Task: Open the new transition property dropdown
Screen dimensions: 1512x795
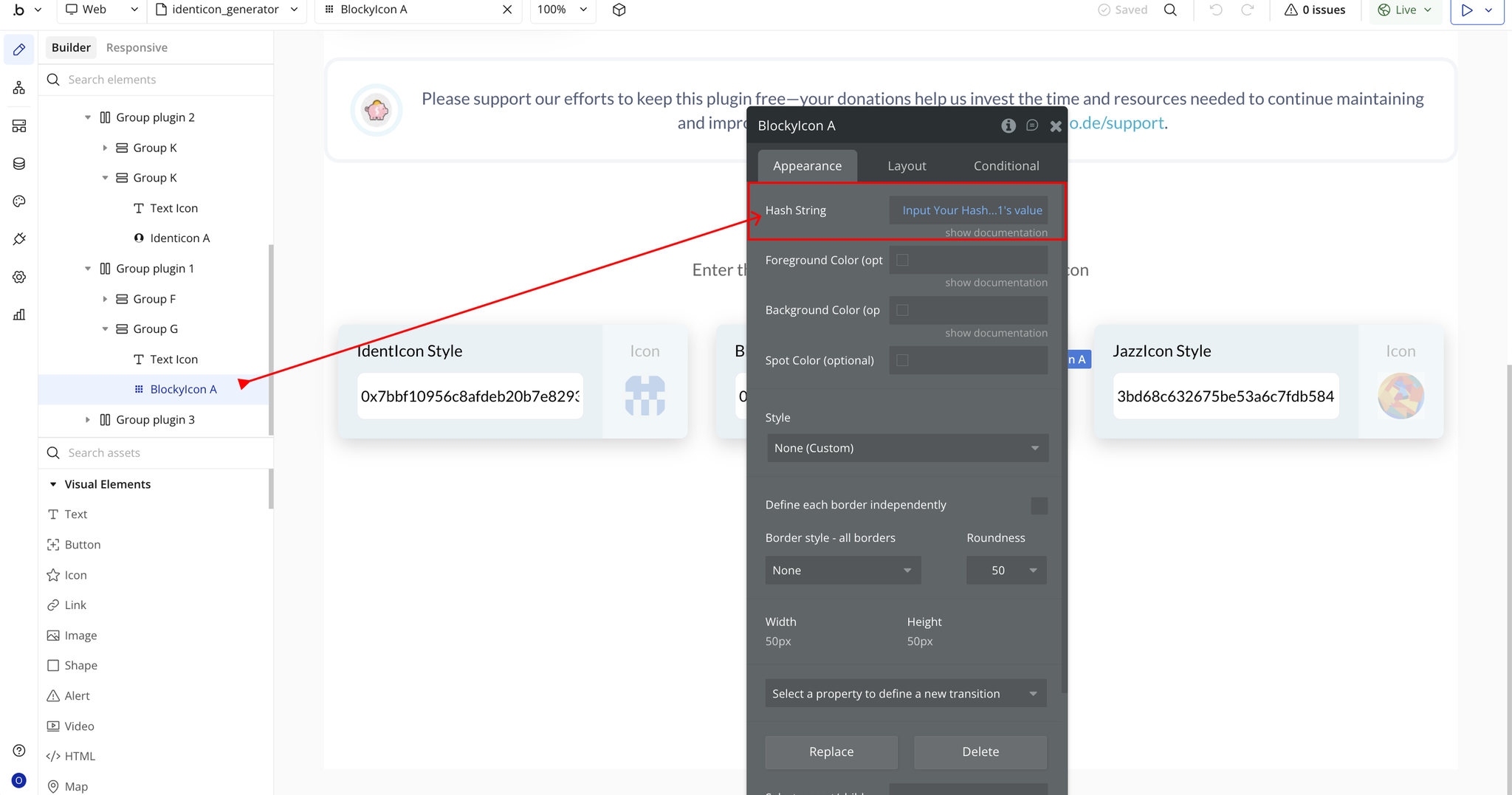Action: [x=906, y=694]
